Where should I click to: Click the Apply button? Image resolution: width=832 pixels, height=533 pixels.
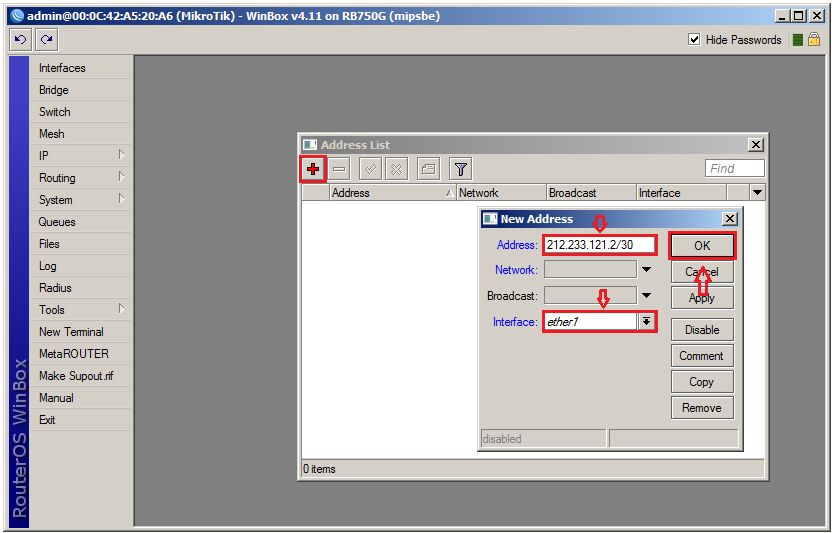702,298
